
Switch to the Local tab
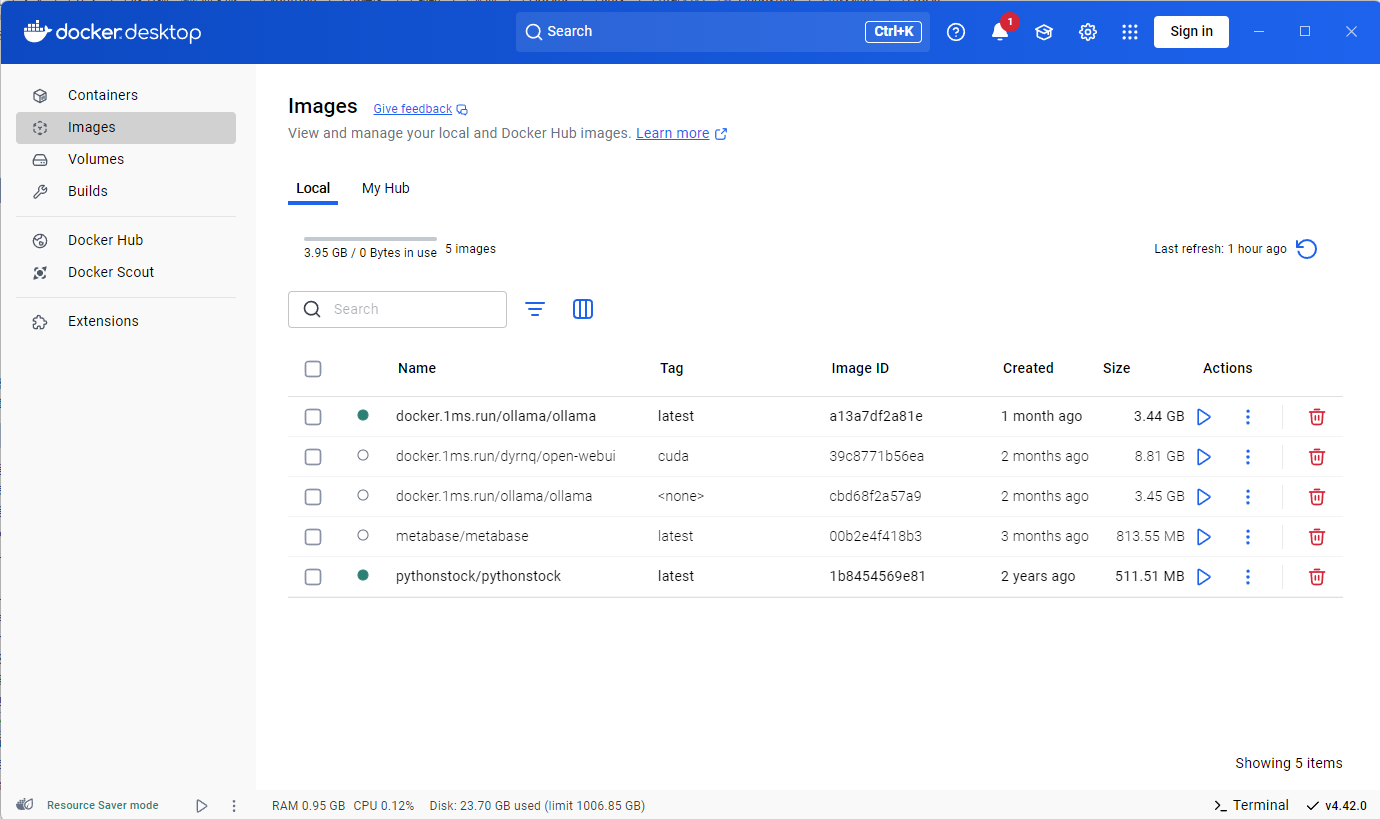tap(313, 188)
